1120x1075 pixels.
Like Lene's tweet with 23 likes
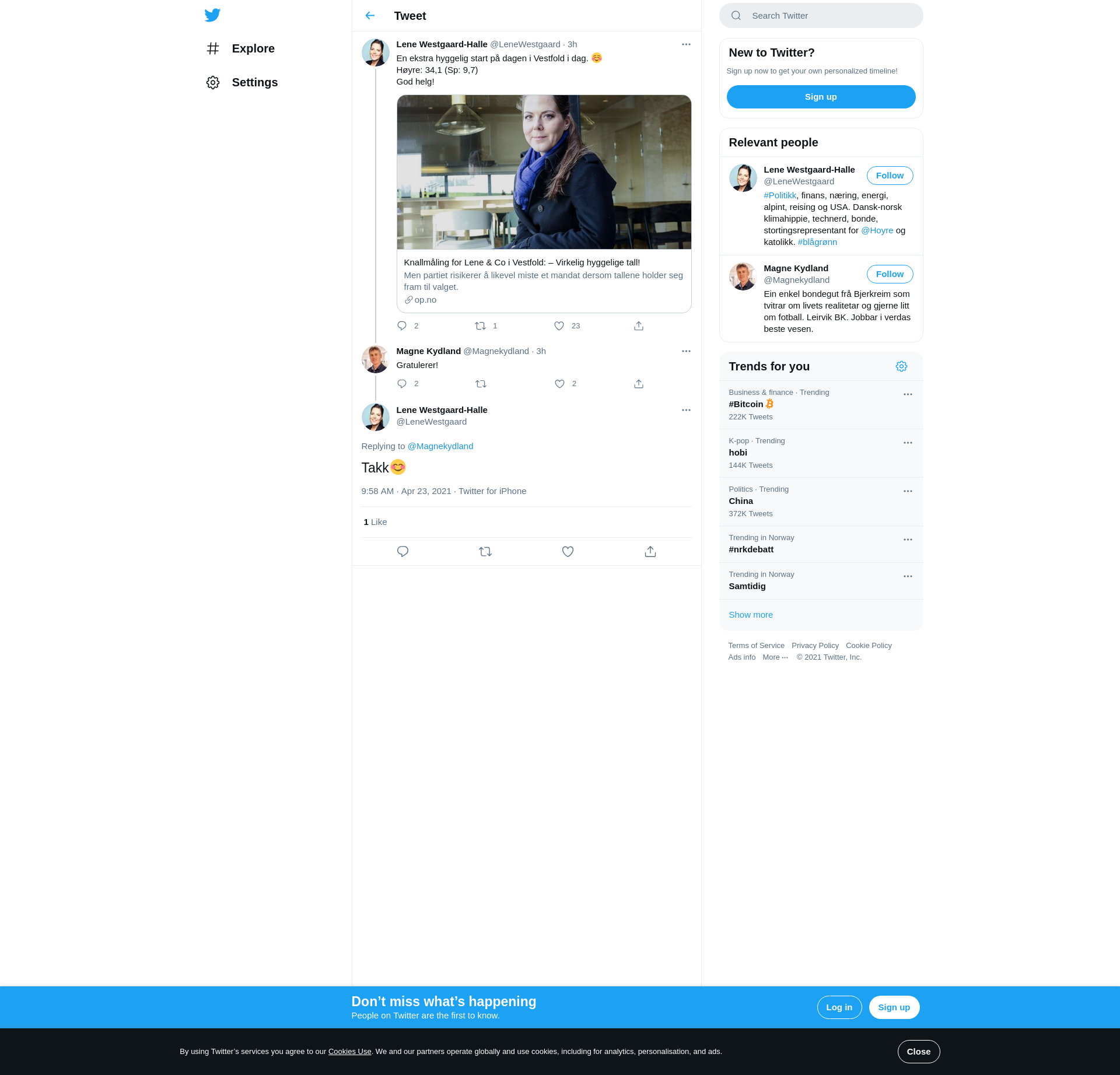559,326
